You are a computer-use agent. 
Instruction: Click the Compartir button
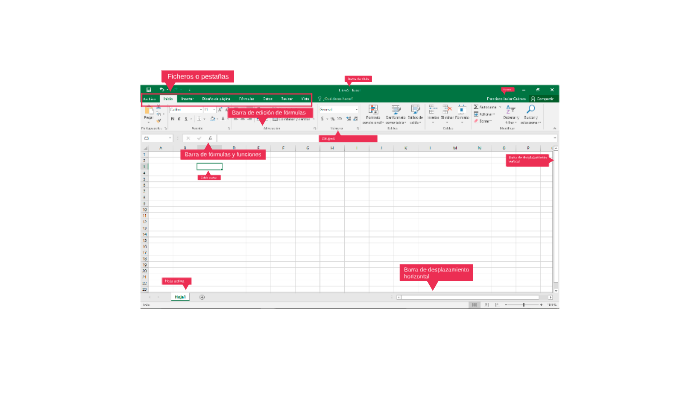(543, 99)
